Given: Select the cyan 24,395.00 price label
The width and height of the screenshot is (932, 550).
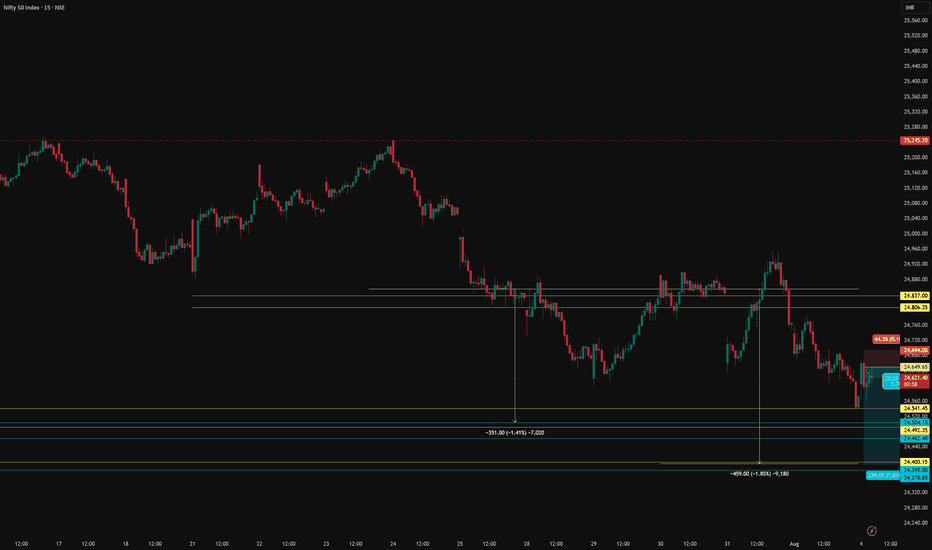Looking at the screenshot, I should point(915,470).
